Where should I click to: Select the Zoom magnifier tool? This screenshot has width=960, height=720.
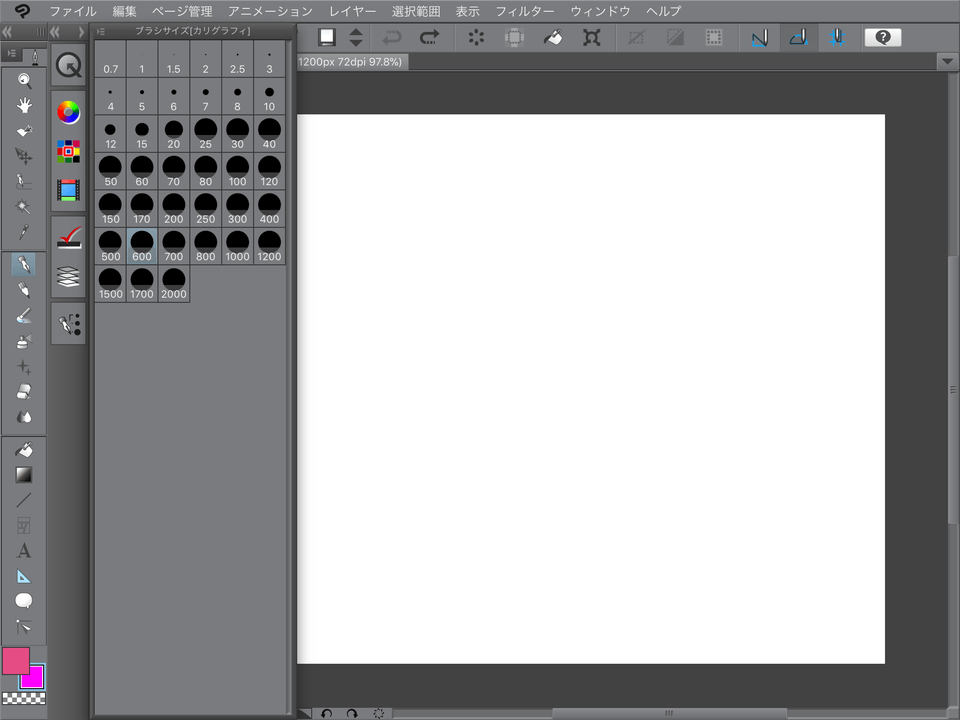coord(24,80)
